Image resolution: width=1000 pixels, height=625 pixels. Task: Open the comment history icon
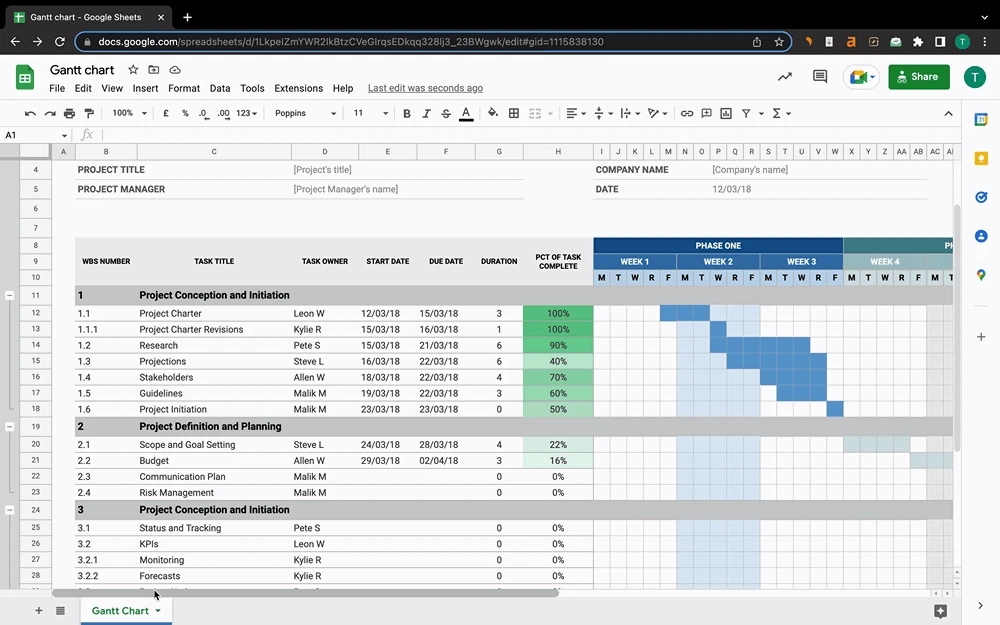click(x=820, y=77)
